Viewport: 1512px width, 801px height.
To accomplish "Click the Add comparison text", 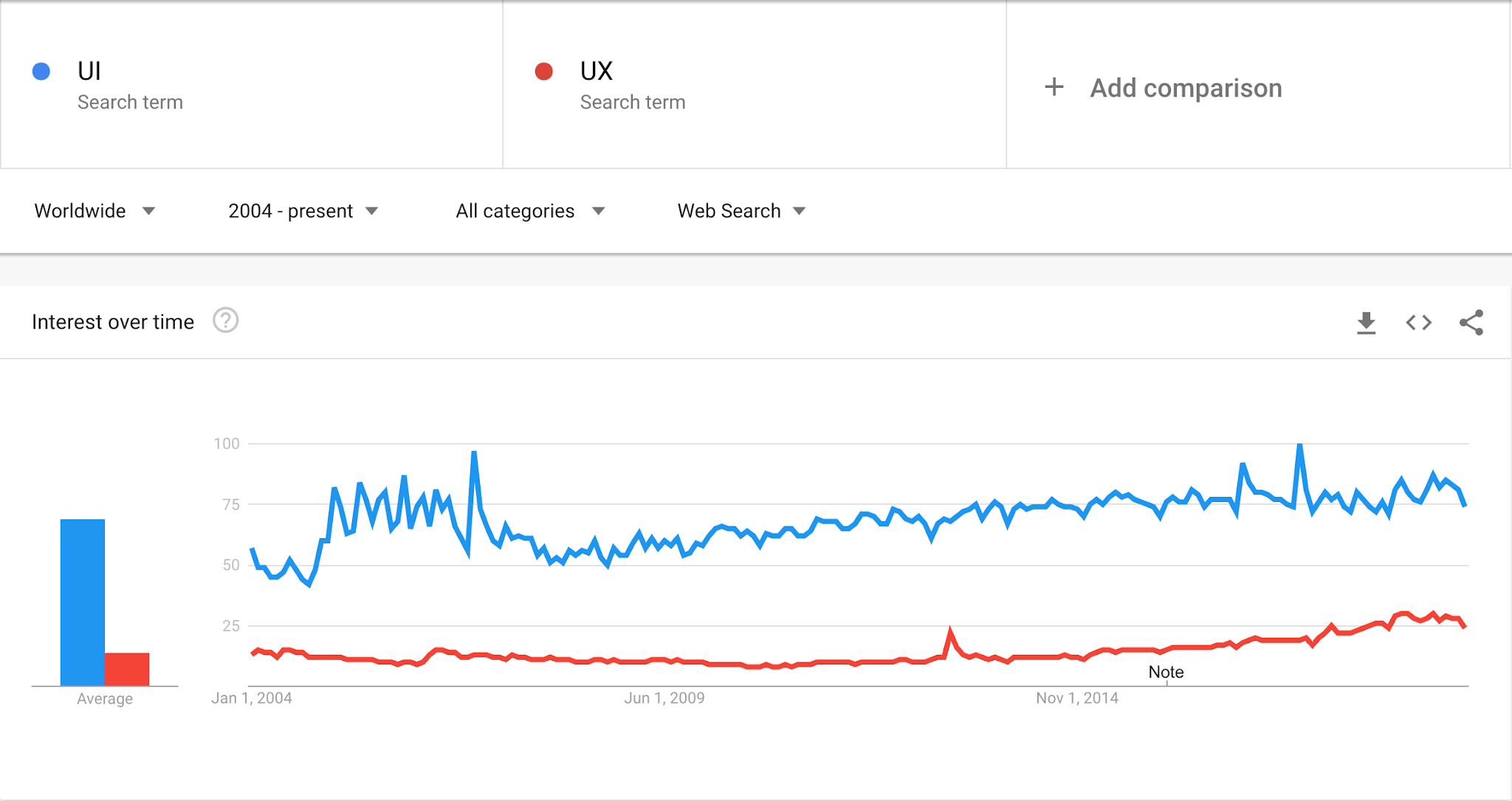I will click(x=1186, y=88).
